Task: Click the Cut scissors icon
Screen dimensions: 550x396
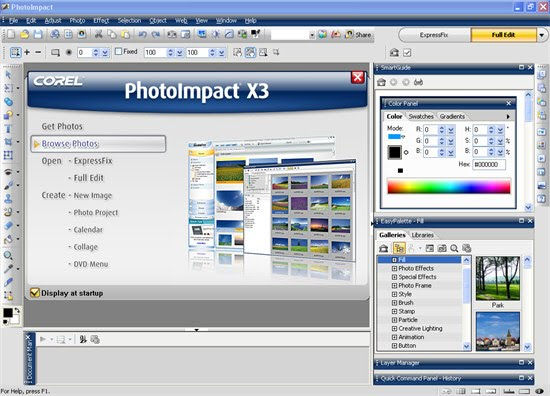Action: coord(99,34)
